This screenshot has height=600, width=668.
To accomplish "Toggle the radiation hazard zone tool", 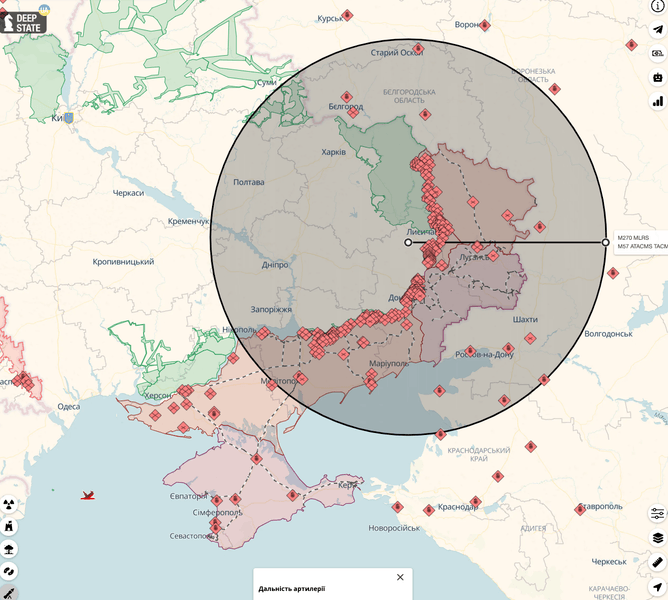I will 9,502.
